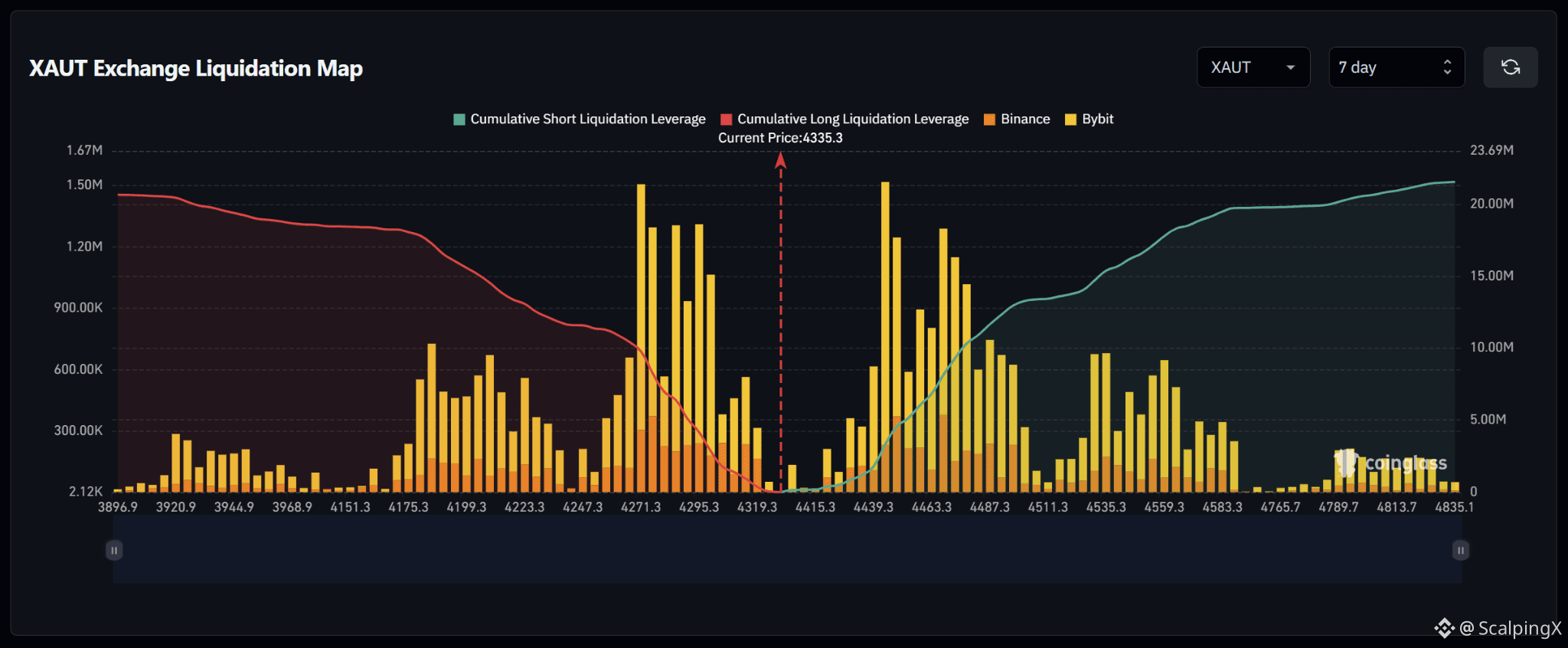Click the zoom range bar below the chart
1568x648 pixels.
[x=787, y=550]
